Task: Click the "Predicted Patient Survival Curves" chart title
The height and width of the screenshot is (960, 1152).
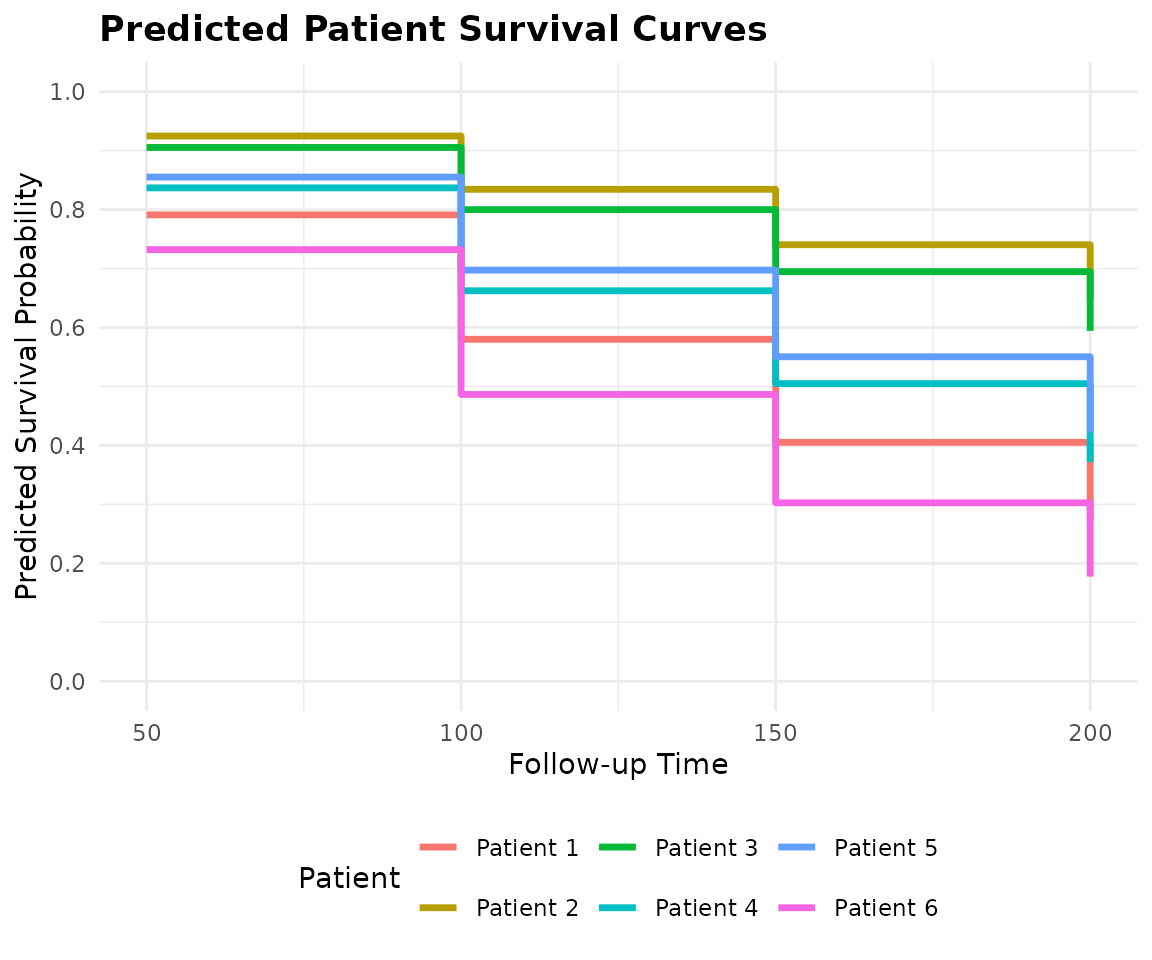Action: click(433, 30)
